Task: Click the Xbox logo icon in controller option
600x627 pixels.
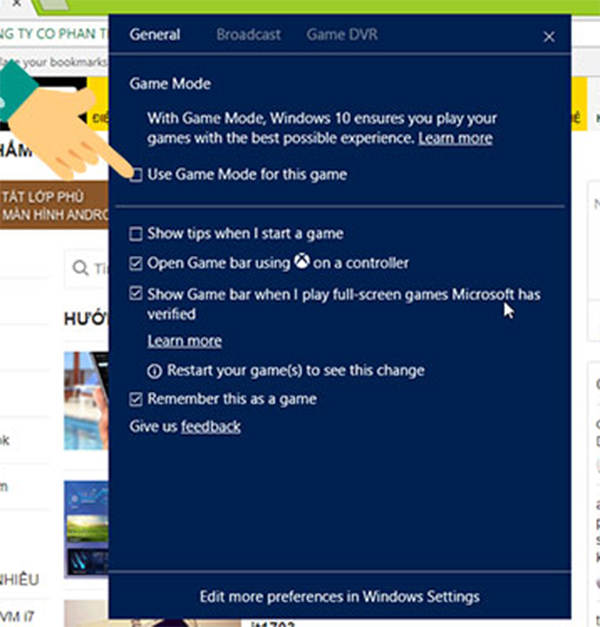Action: (x=302, y=262)
